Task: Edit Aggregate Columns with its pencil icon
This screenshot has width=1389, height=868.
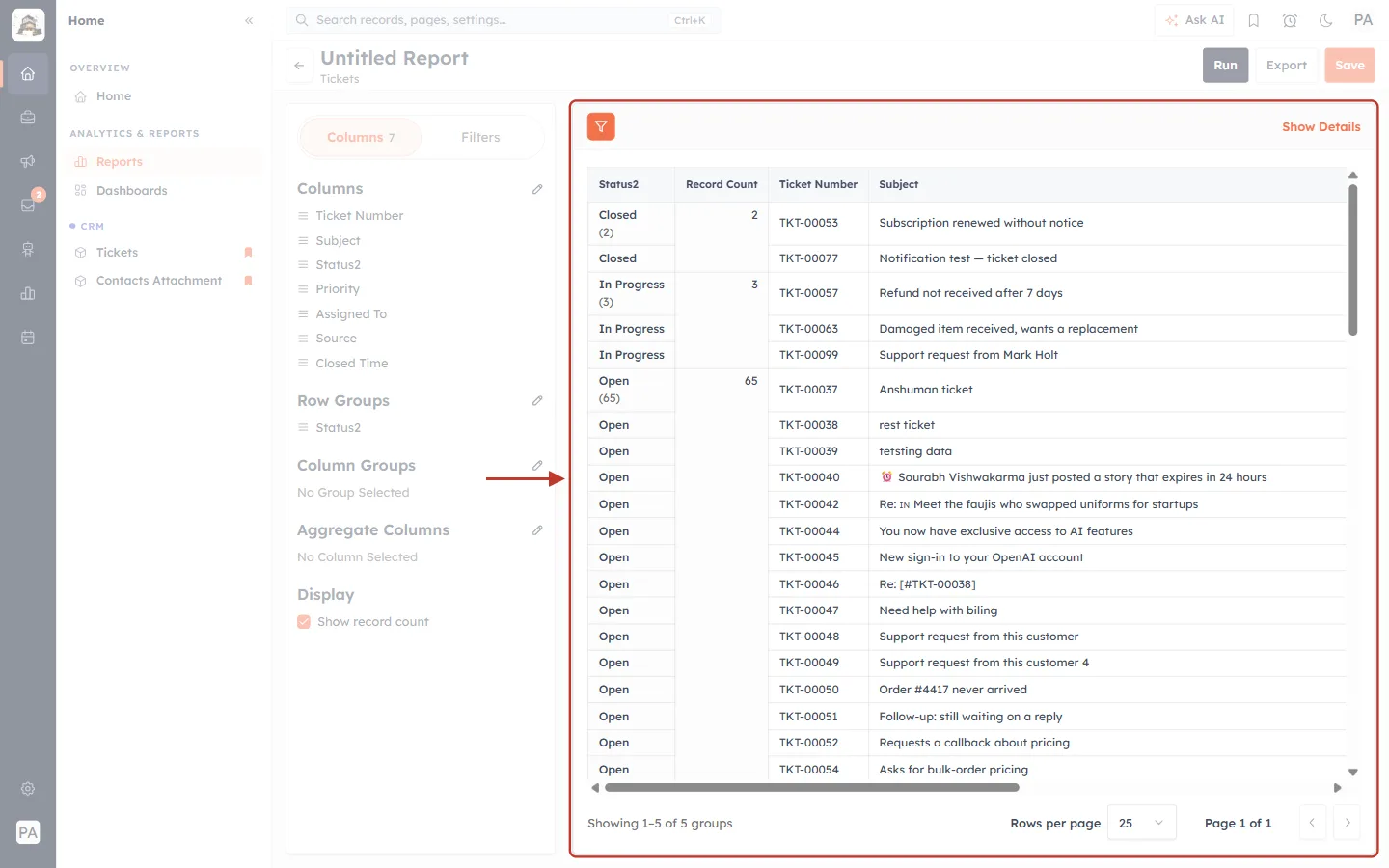Action: tap(537, 529)
